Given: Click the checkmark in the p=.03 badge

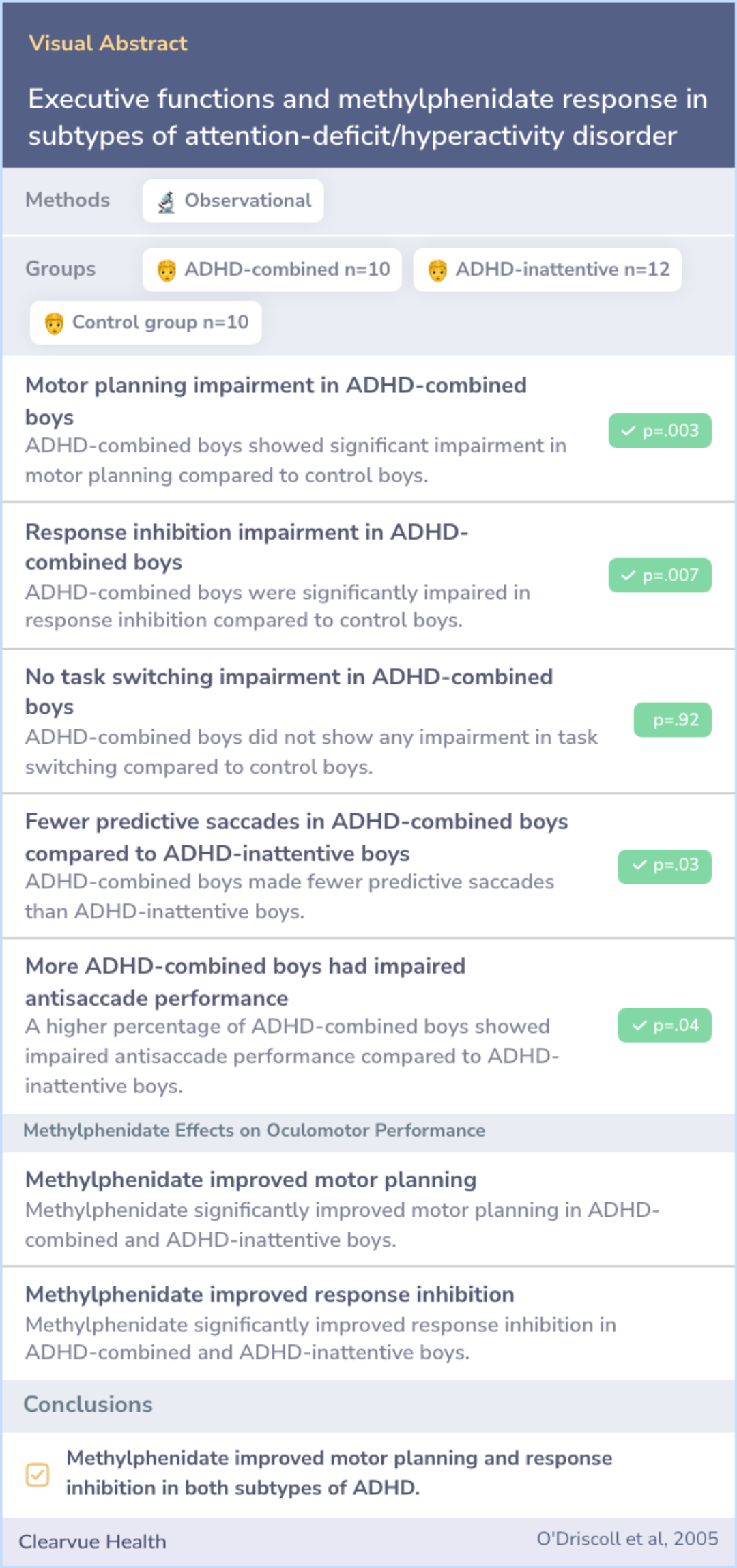Looking at the screenshot, I should 639,865.
